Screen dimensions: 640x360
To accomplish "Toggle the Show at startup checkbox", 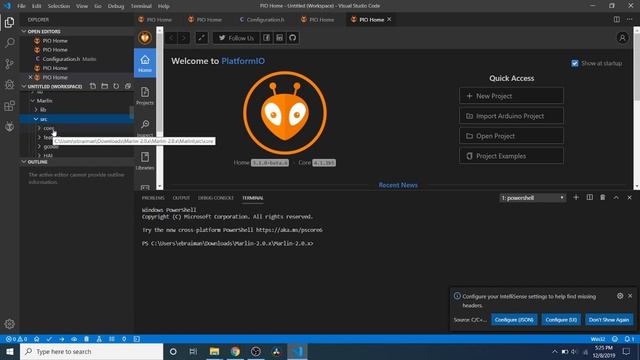I will click(575, 63).
